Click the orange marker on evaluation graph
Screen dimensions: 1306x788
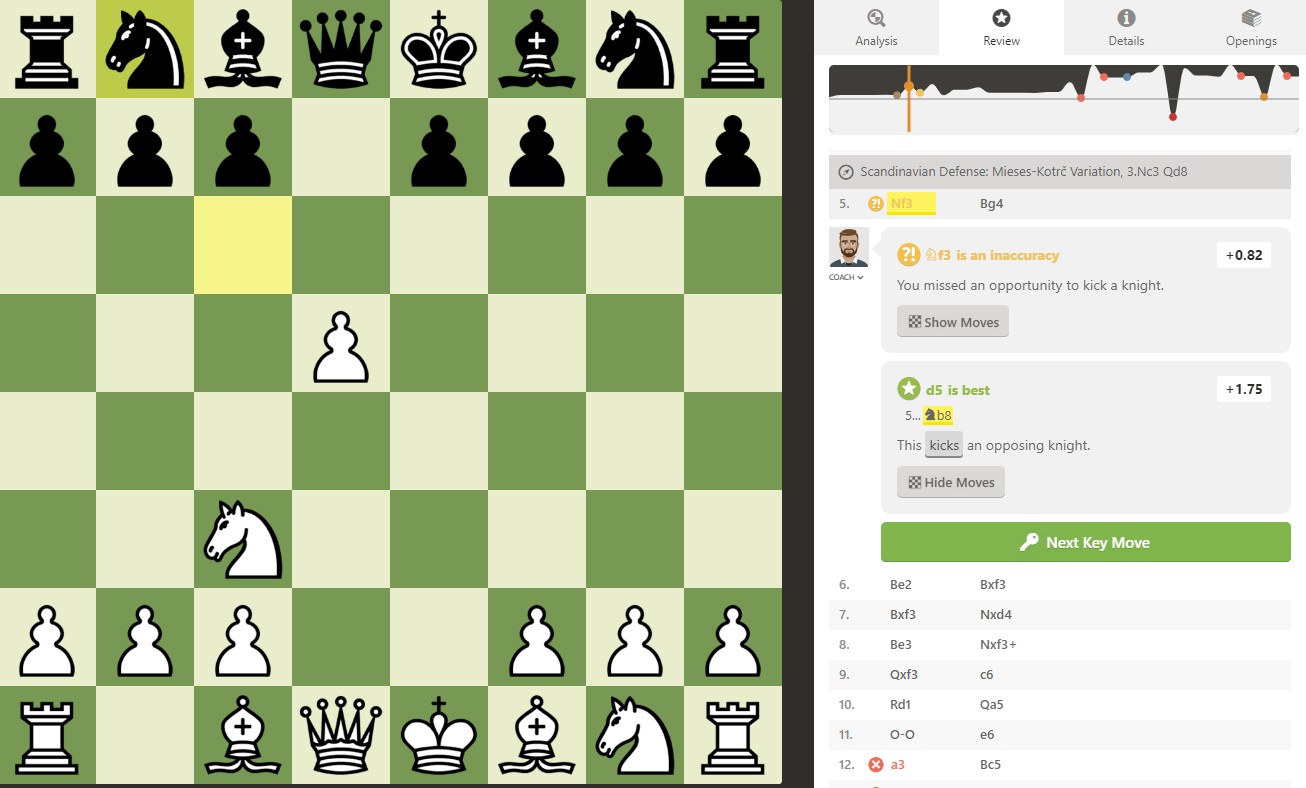point(908,87)
